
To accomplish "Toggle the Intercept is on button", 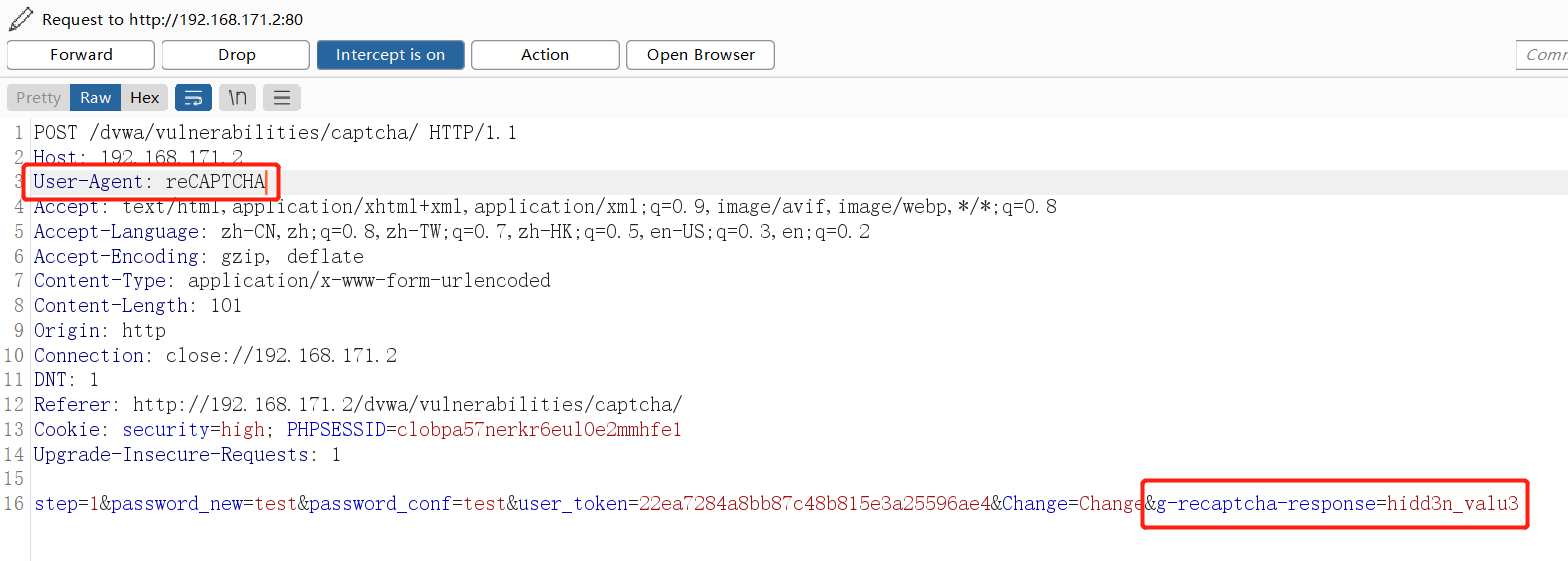I will [390, 55].
